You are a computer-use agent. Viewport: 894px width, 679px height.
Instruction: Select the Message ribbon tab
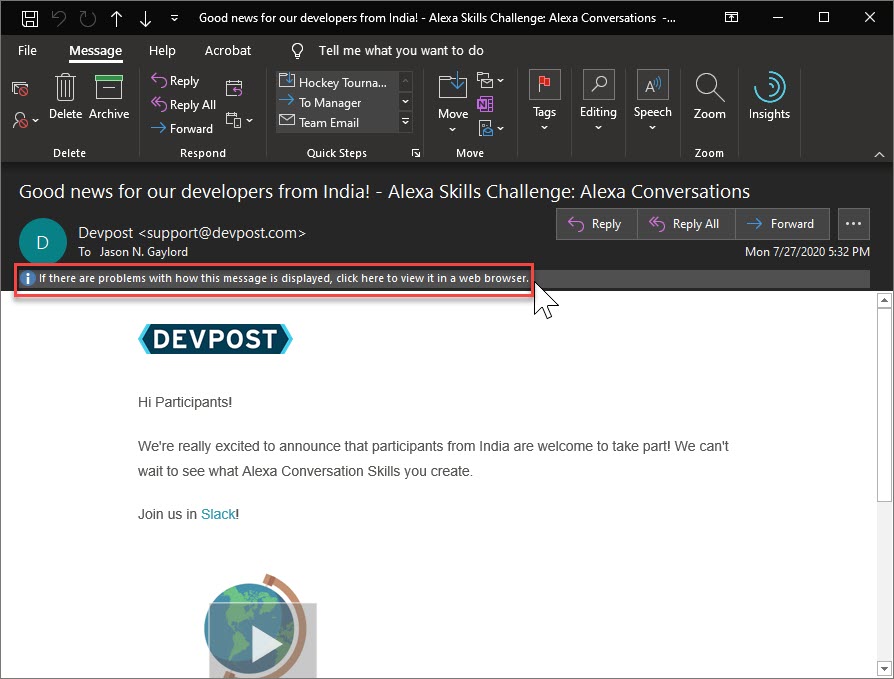95,50
